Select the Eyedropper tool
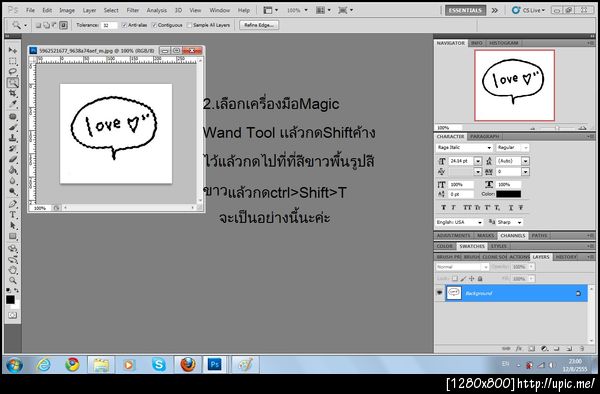Viewport: 600px width, 394px height. tap(13, 104)
